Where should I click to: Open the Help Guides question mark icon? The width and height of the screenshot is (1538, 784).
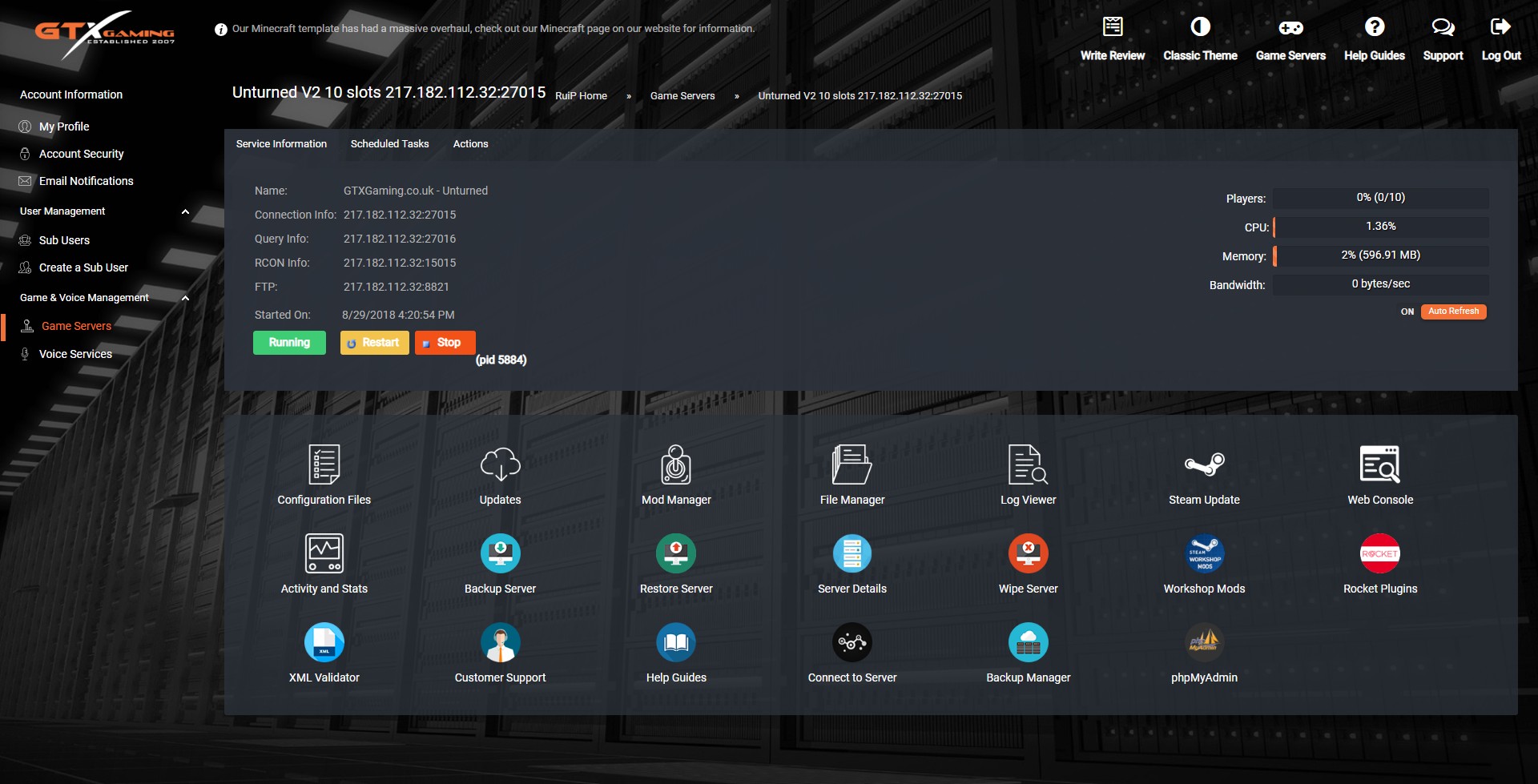click(x=1375, y=26)
